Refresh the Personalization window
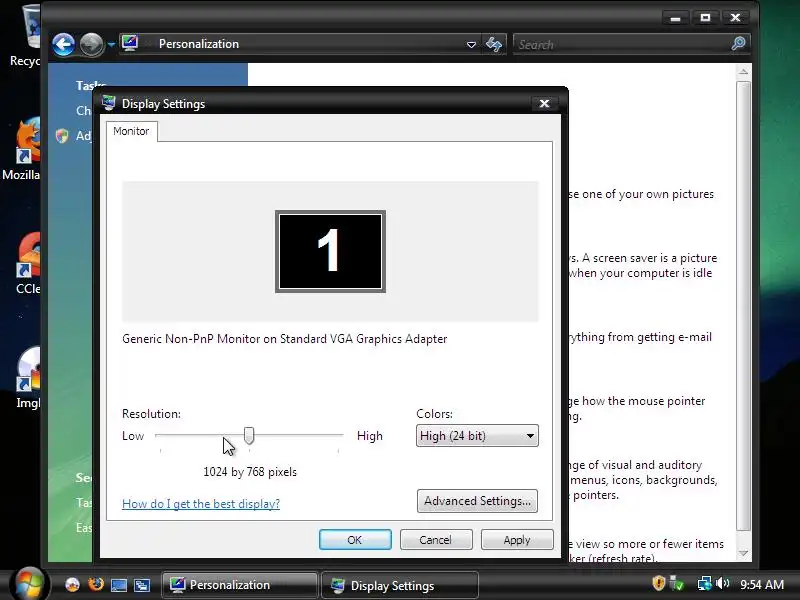Viewport: 800px width, 600px height. 494,44
